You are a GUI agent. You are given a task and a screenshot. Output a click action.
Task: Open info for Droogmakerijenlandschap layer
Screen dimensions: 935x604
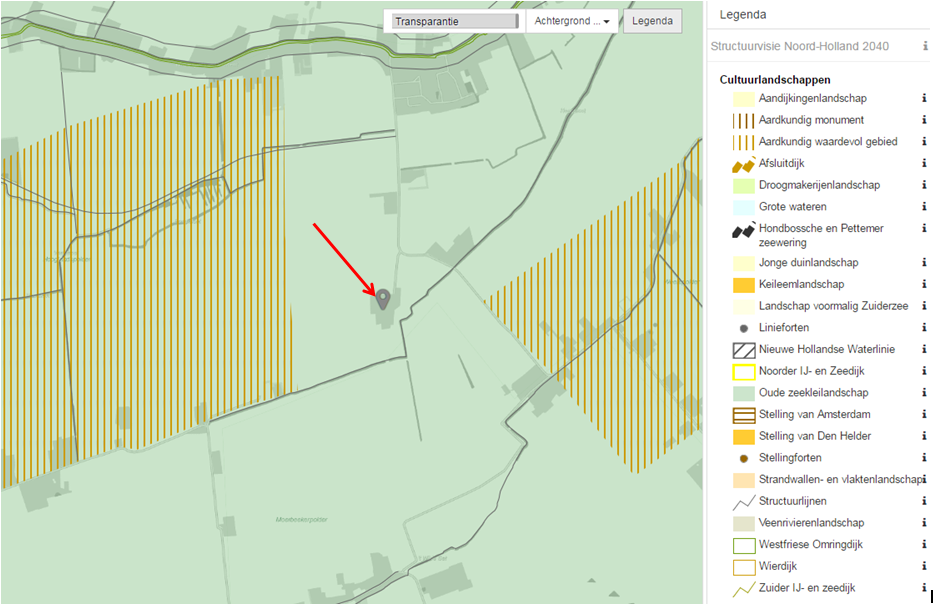click(924, 186)
